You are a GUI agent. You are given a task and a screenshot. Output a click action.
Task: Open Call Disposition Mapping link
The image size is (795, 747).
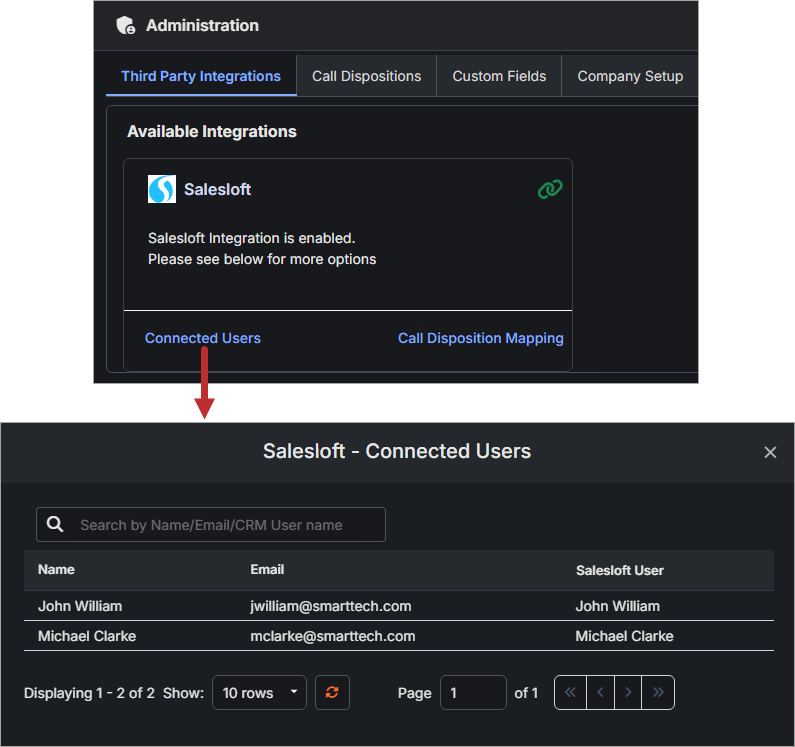click(x=481, y=338)
